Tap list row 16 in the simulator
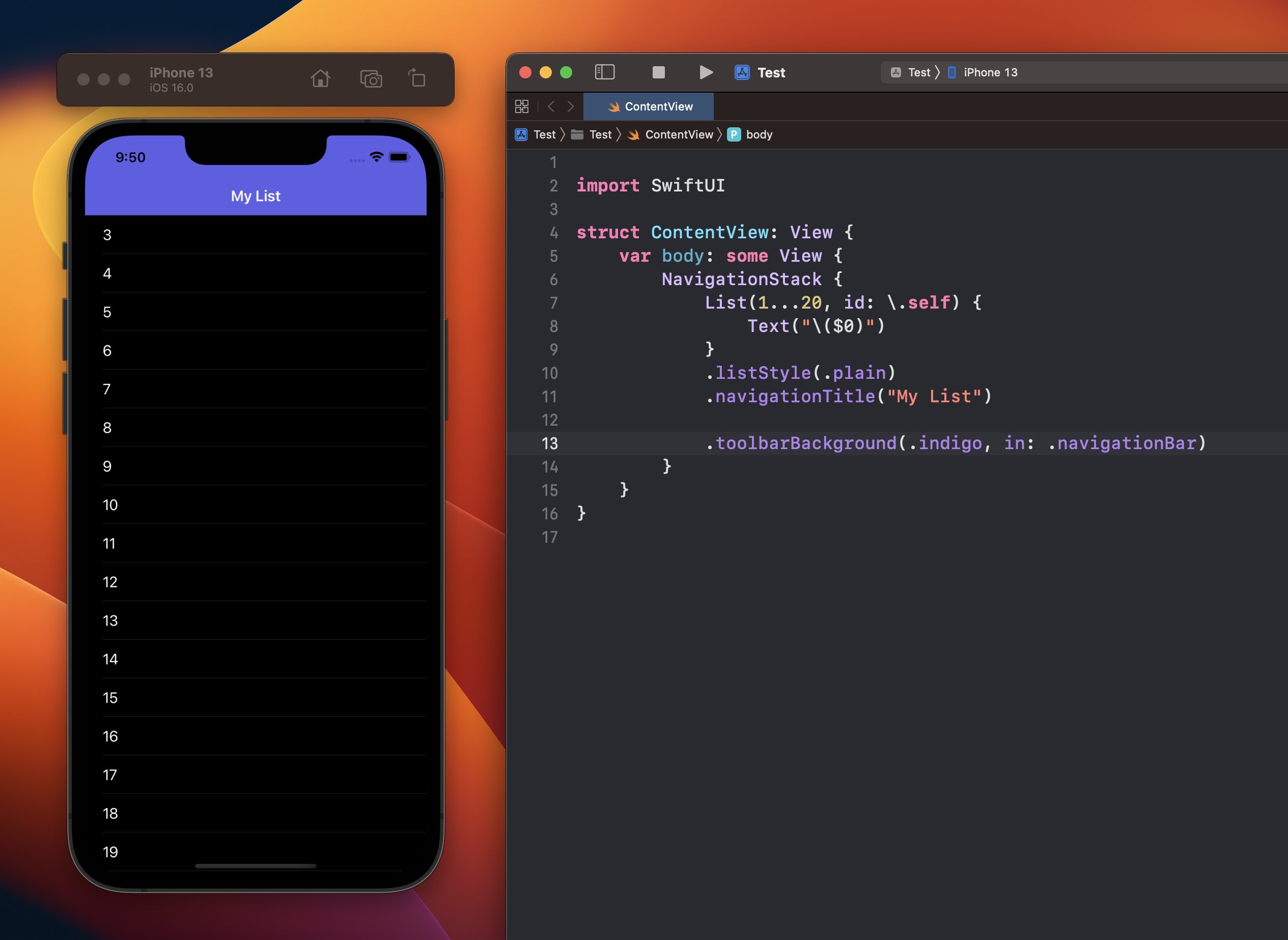Image resolution: width=1288 pixels, height=940 pixels. 256,736
